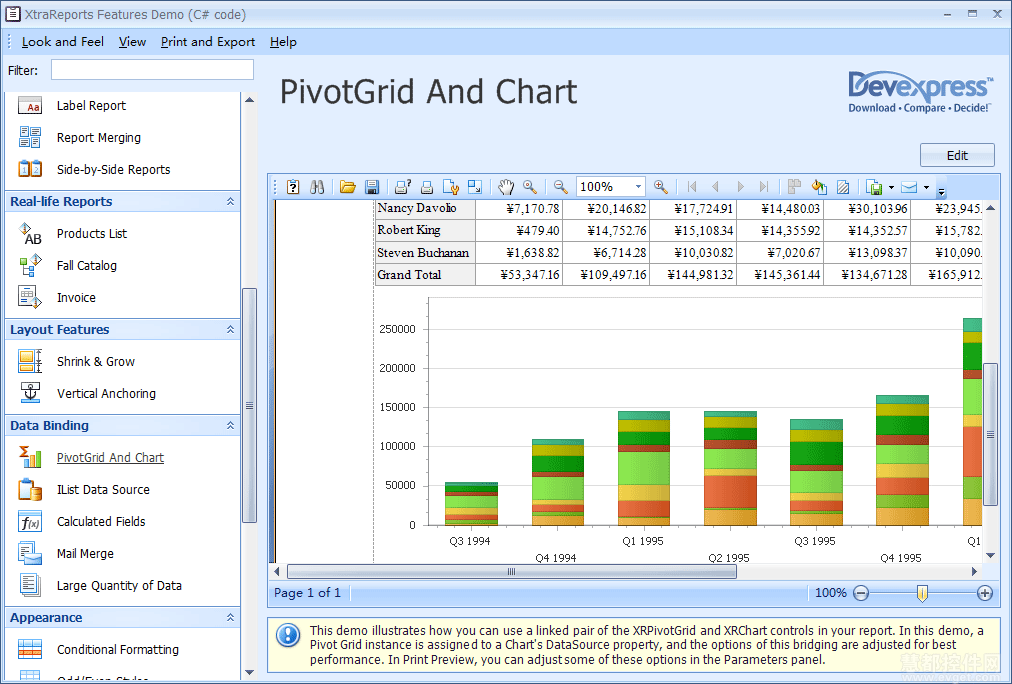The image size is (1012, 684).
Task: Select the Magnifier tool
Action: click(530, 187)
